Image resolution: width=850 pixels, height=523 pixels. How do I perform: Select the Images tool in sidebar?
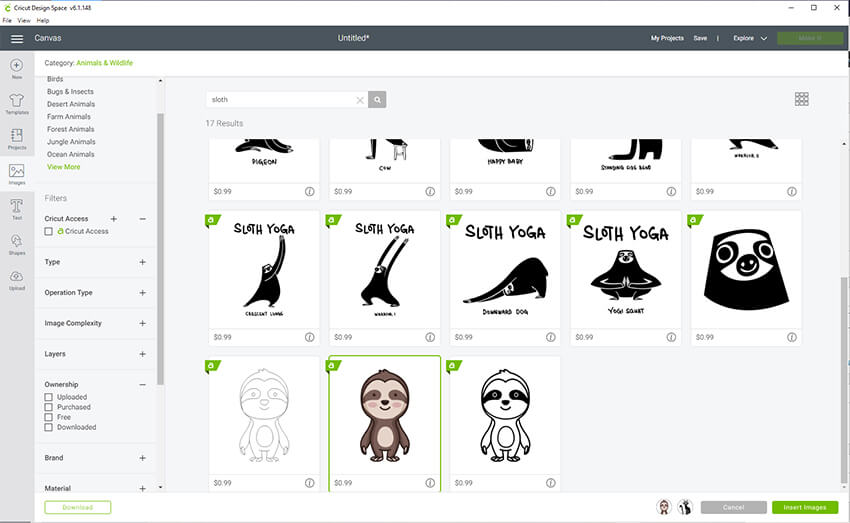17,174
